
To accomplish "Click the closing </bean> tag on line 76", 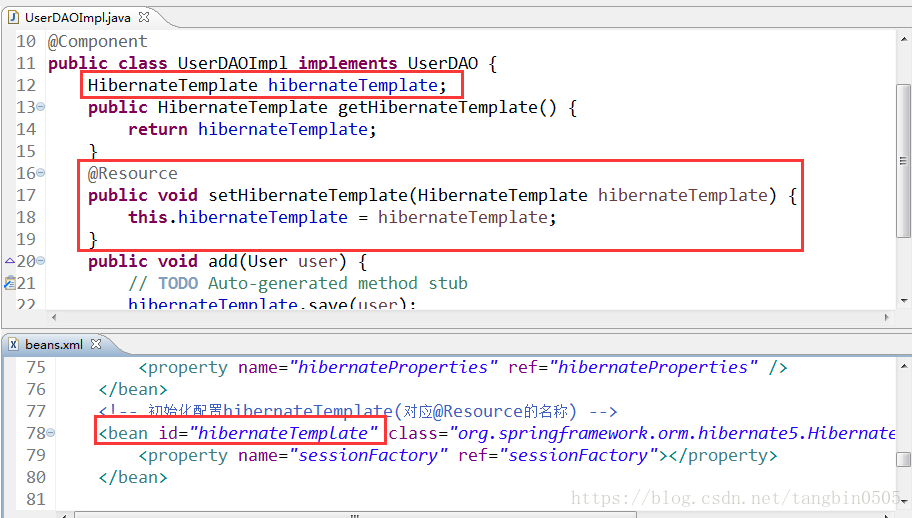I will (133, 390).
